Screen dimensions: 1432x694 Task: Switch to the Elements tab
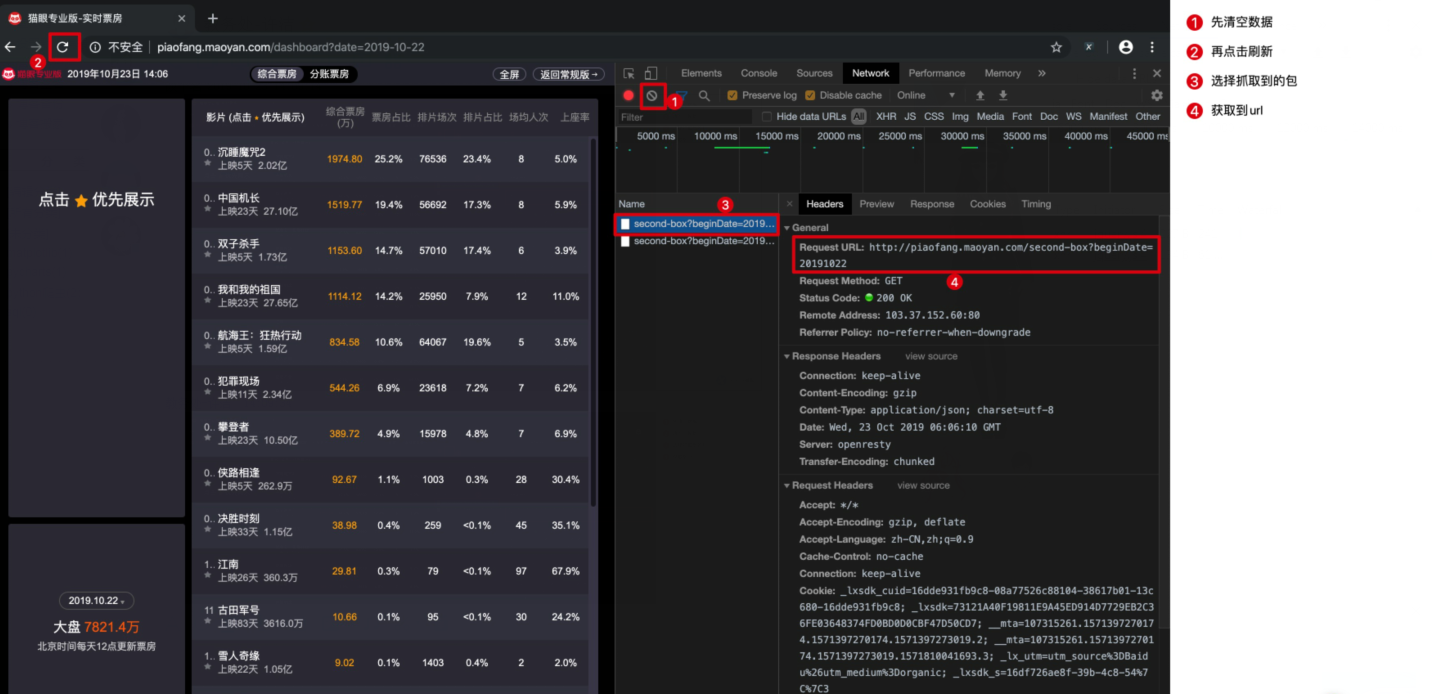pyautogui.click(x=701, y=73)
